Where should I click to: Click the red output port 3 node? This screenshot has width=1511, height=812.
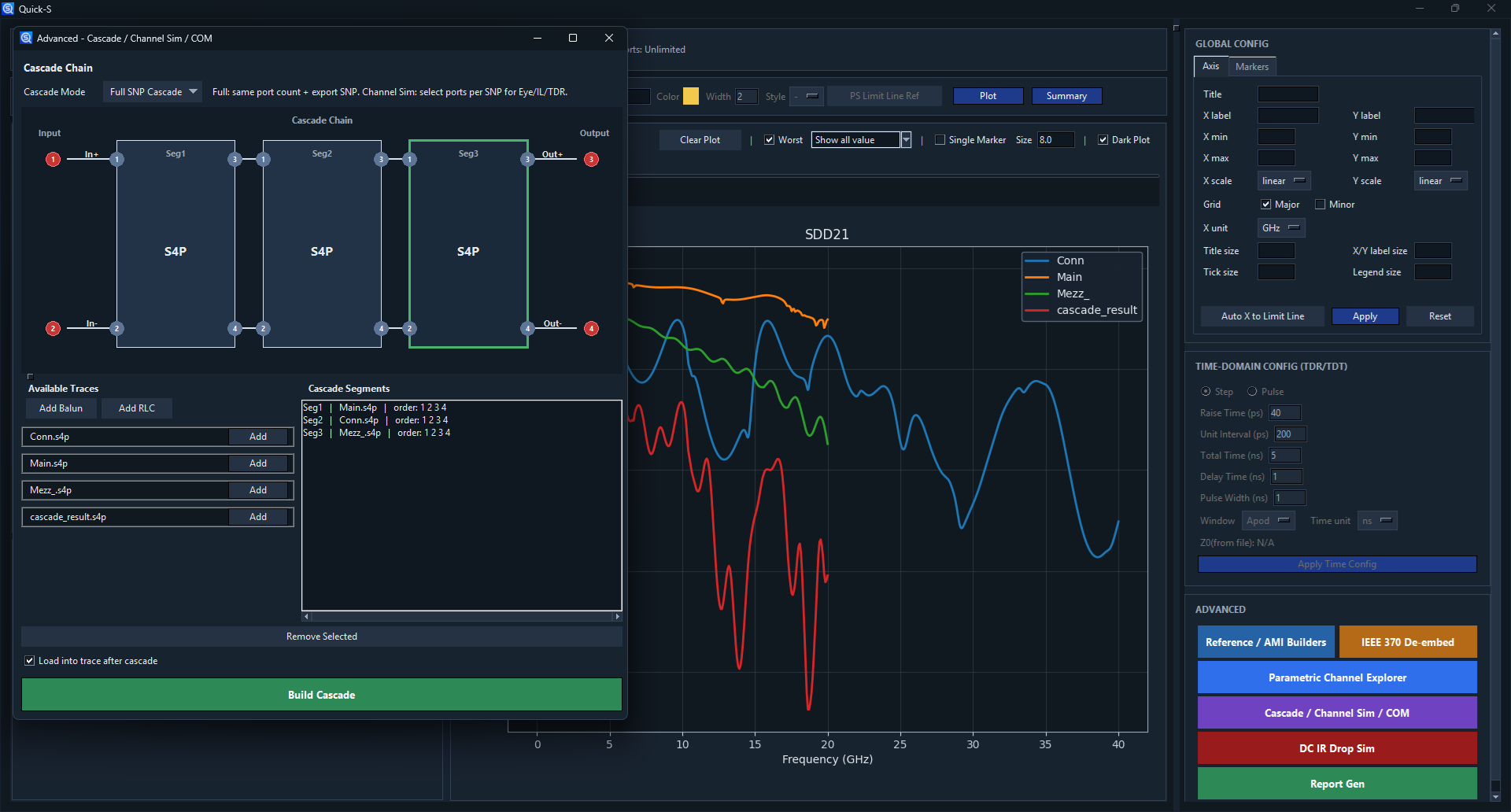(591, 160)
